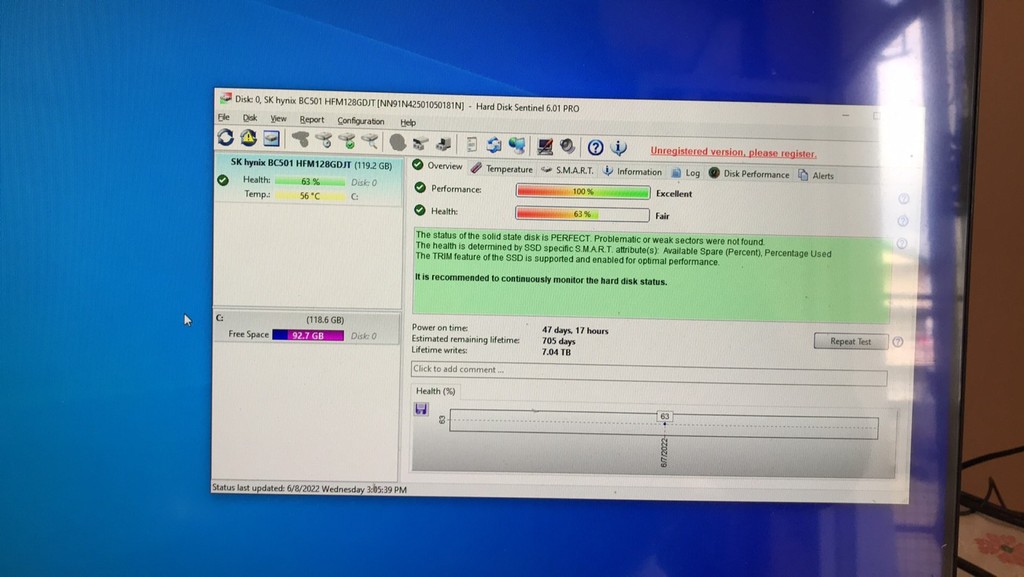
Task: Click the grey speaker sound toolbar icon
Action: [x=567, y=146]
